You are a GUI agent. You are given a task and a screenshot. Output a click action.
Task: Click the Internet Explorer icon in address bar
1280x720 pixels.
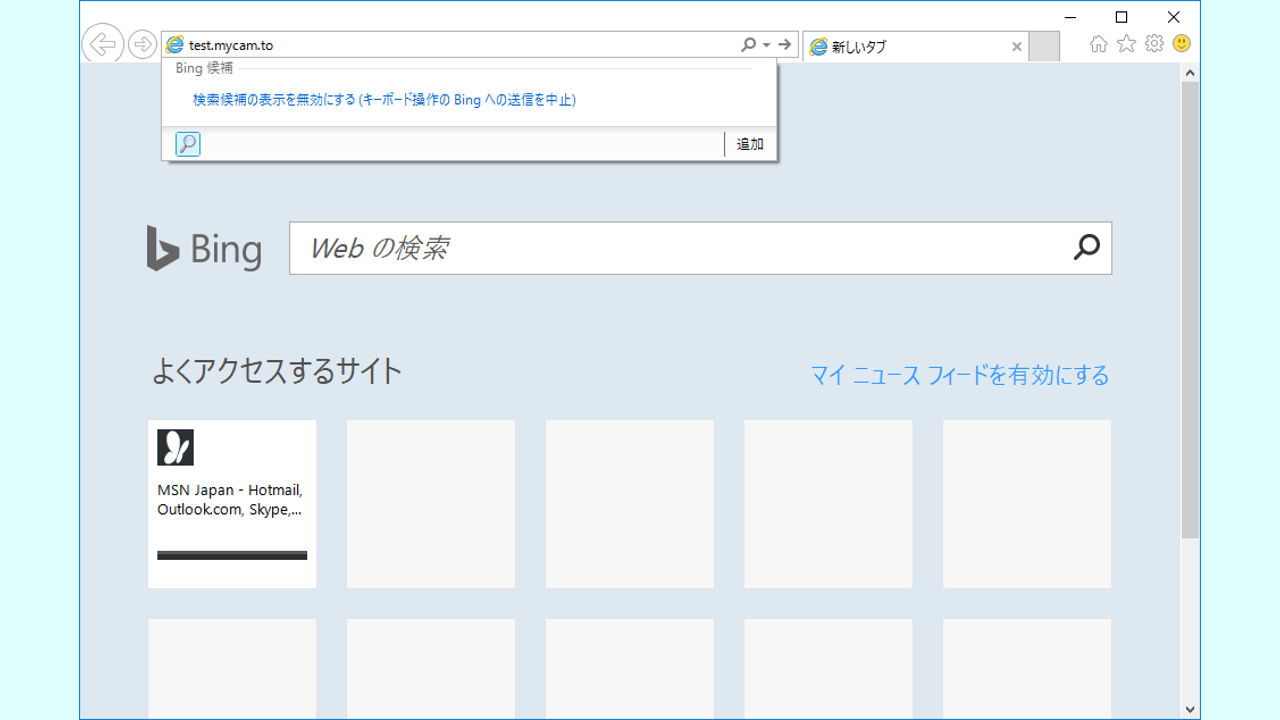[x=175, y=45]
